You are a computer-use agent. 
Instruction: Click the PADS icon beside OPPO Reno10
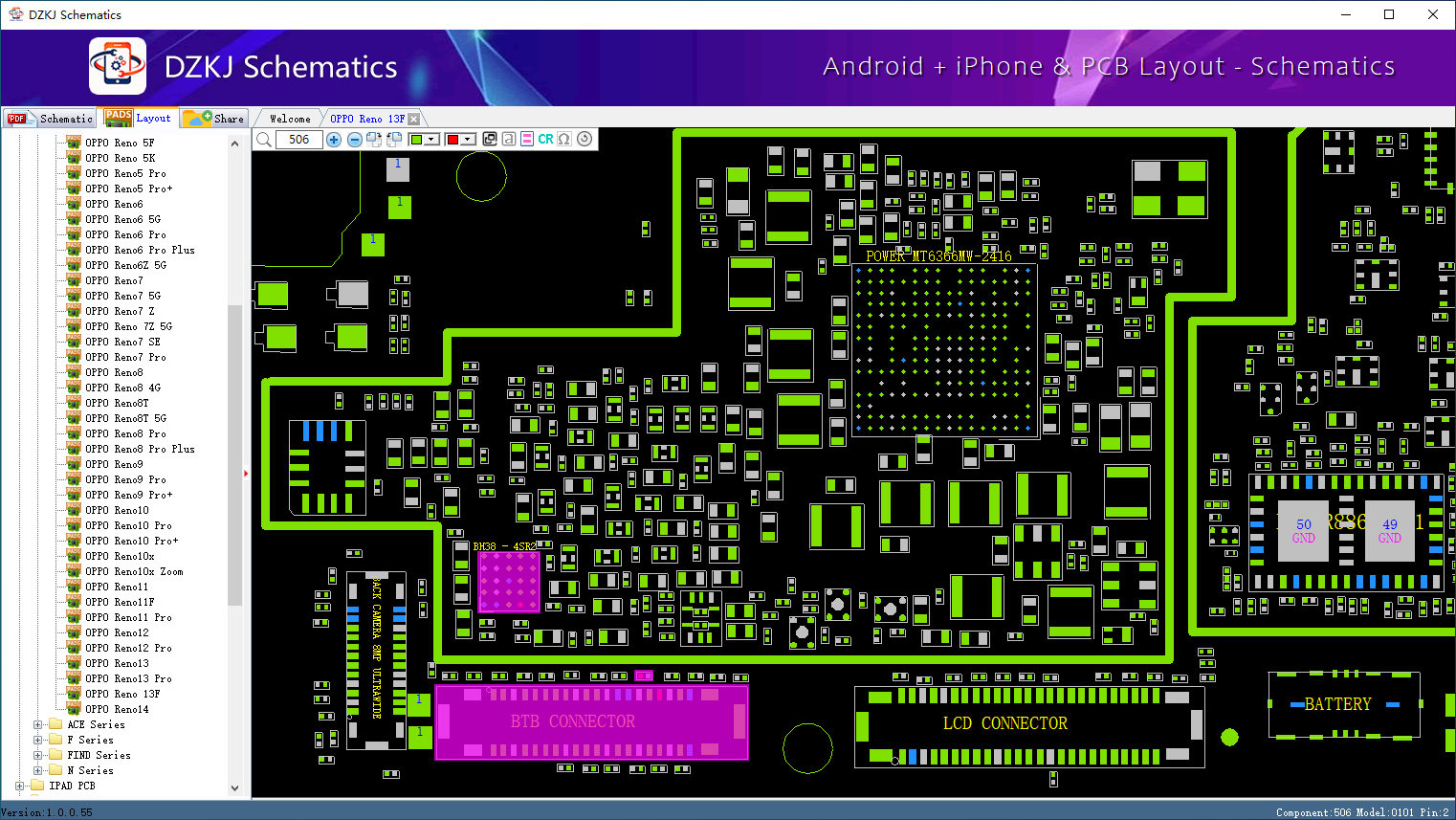click(x=74, y=510)
